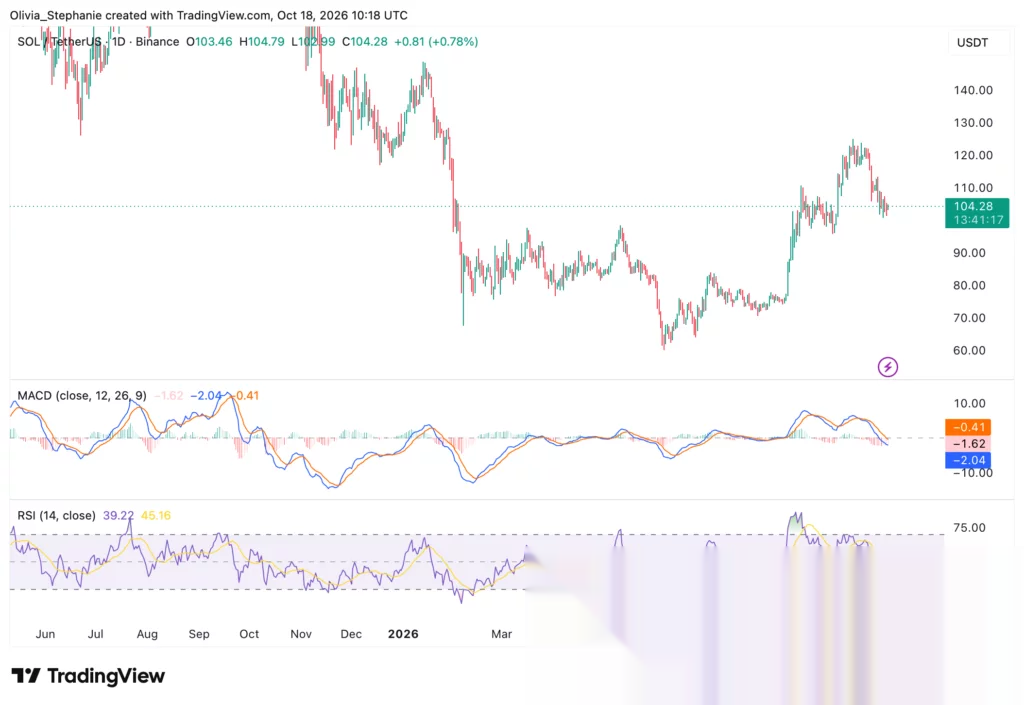1024x705 pixels.
Task: Click the close value C104.28
Action: click(x=364, y=42)
